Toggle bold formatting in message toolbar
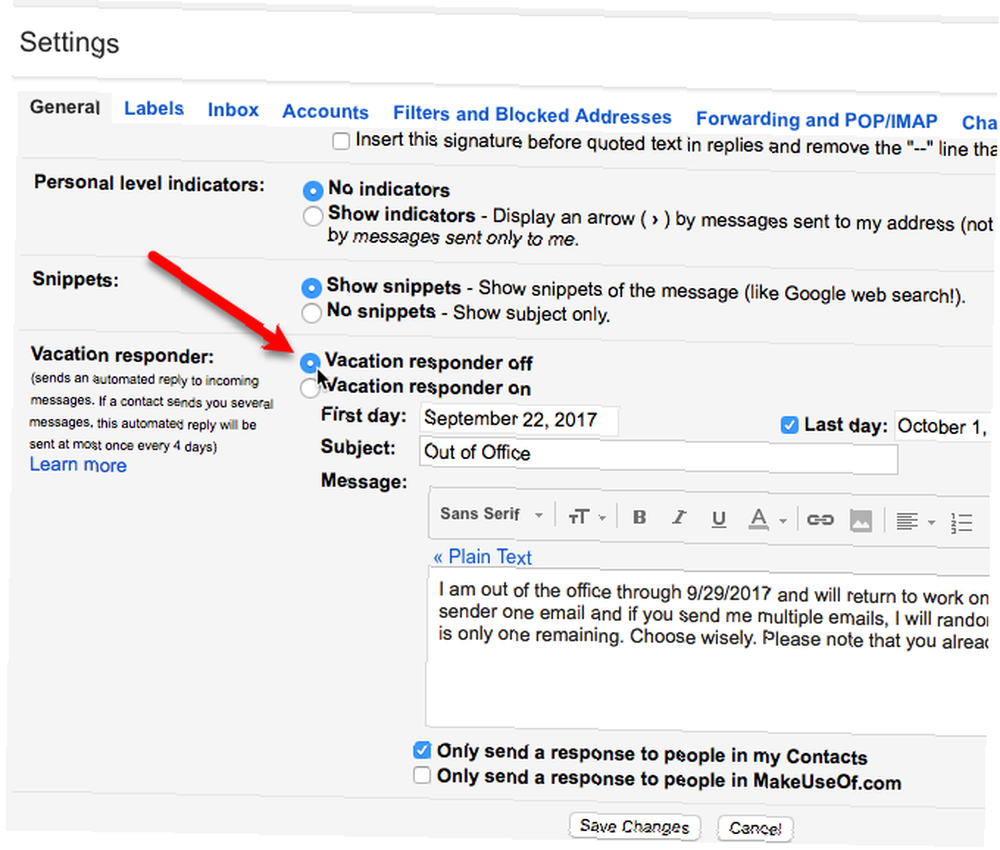Viewport: 1000px width, 850px height. (639, 517)
